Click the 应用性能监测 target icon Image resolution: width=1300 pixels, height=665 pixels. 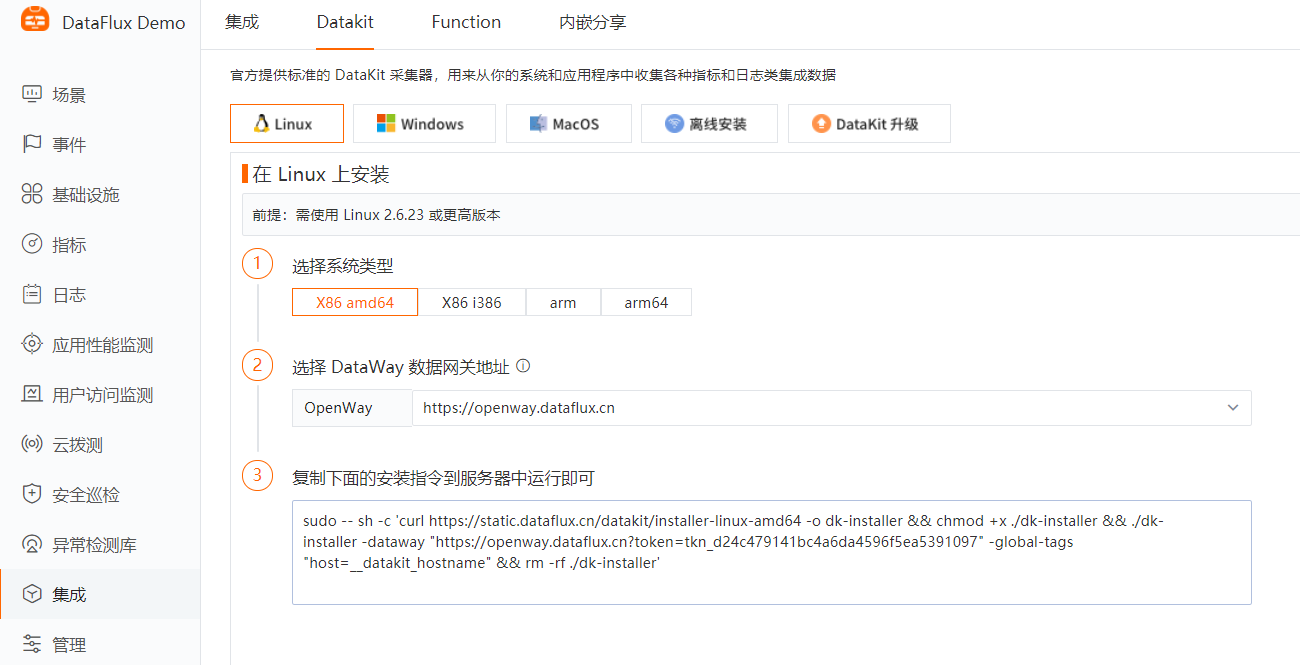(x=32, y=345)
